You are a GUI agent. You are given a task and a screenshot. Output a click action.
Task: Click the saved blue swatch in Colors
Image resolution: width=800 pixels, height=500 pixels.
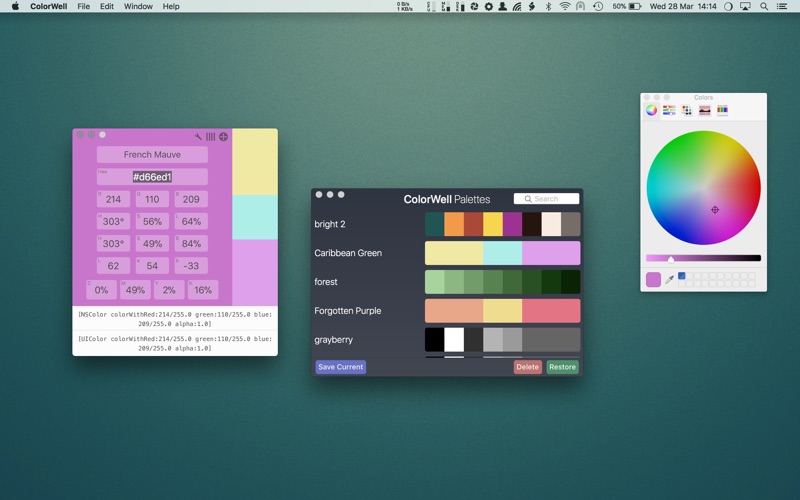(x=682, y=276)
